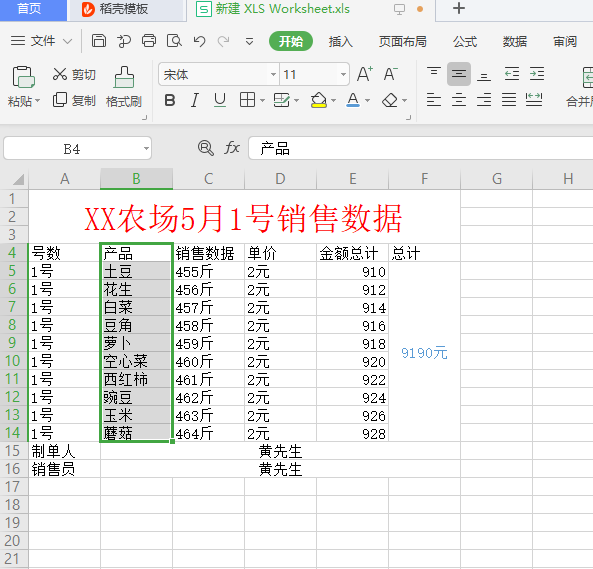Switch to the 开始 ribbon tab
The width and height of the screenshot is (593, 569).
(290, 41)
